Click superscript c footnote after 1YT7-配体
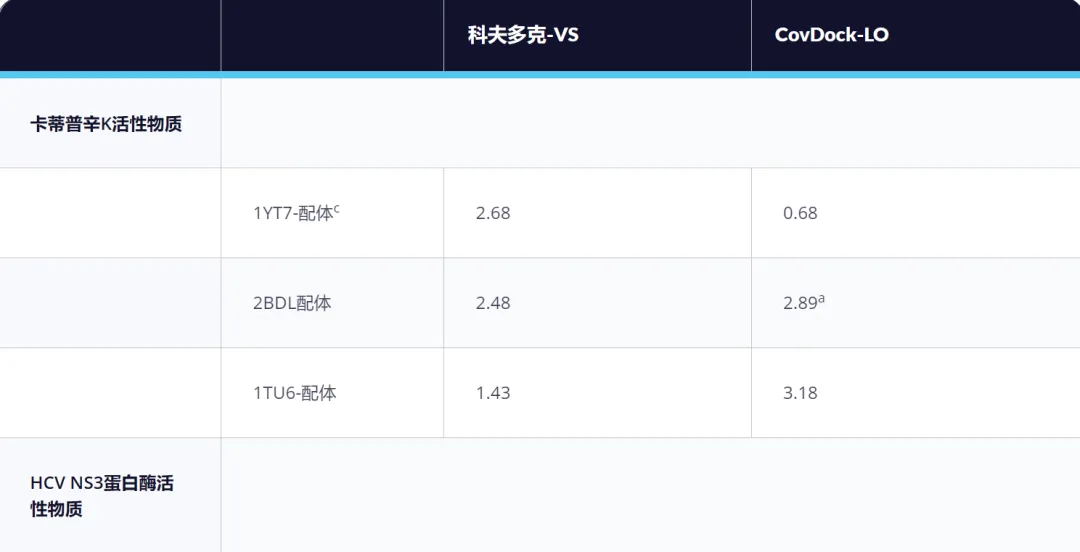The image size is (1080, 552). [x=337, y=208]
